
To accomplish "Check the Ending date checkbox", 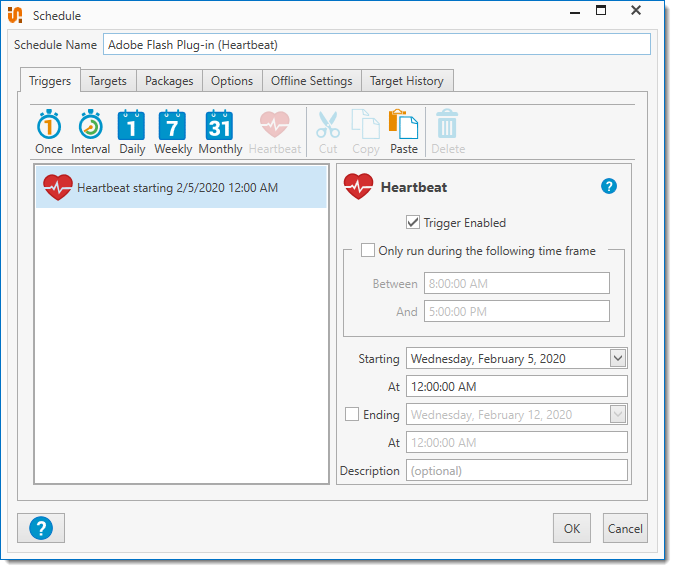I will point(352,414).
